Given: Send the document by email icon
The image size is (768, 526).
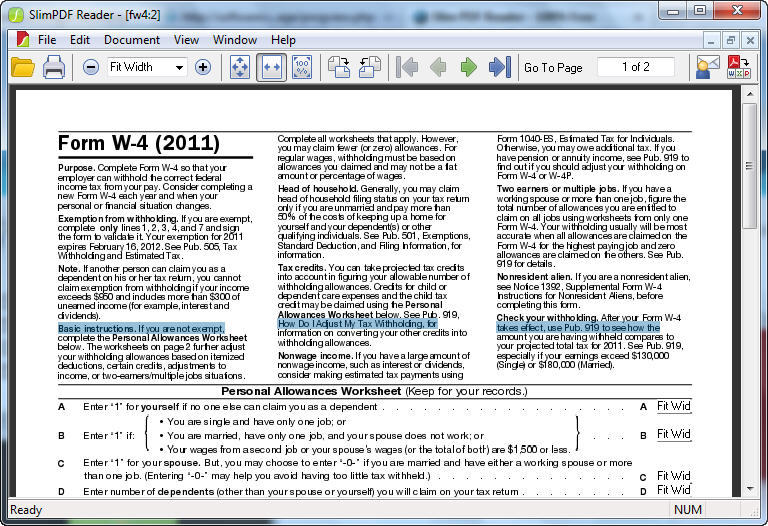Looking at the screenshot, I should click(x=707, y=67).
